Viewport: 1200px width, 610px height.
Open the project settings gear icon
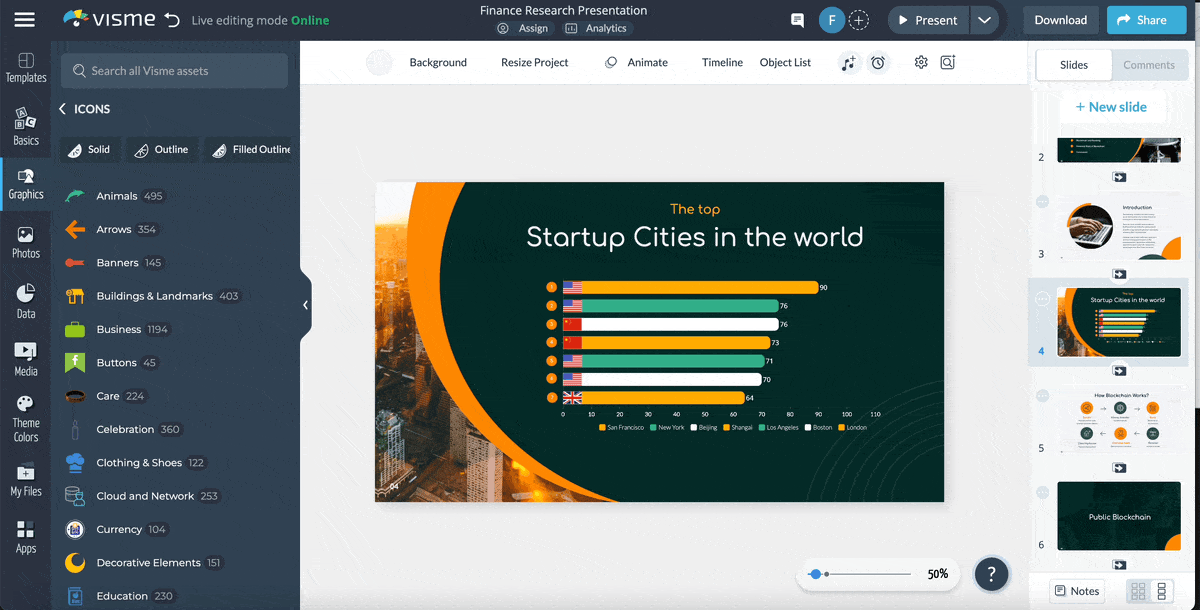921,63
